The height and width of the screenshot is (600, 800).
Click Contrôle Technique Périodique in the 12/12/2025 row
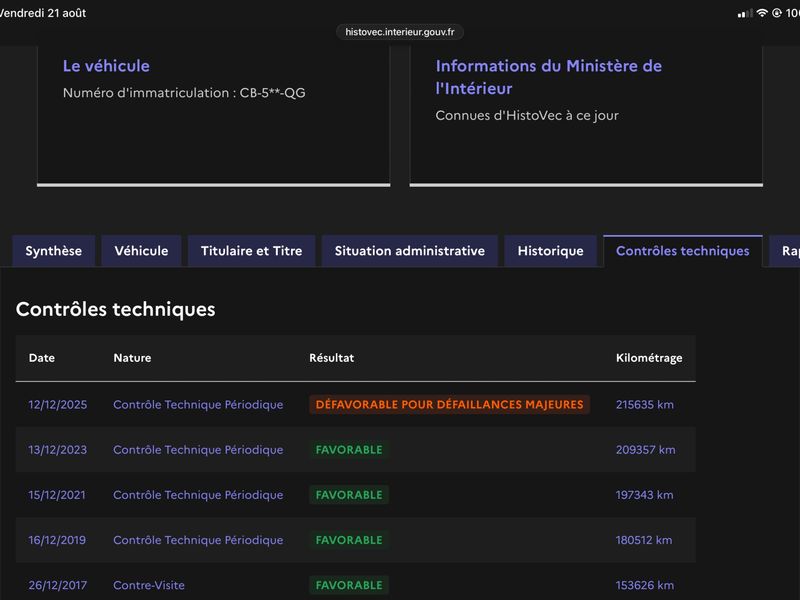(x=198, y=405)
